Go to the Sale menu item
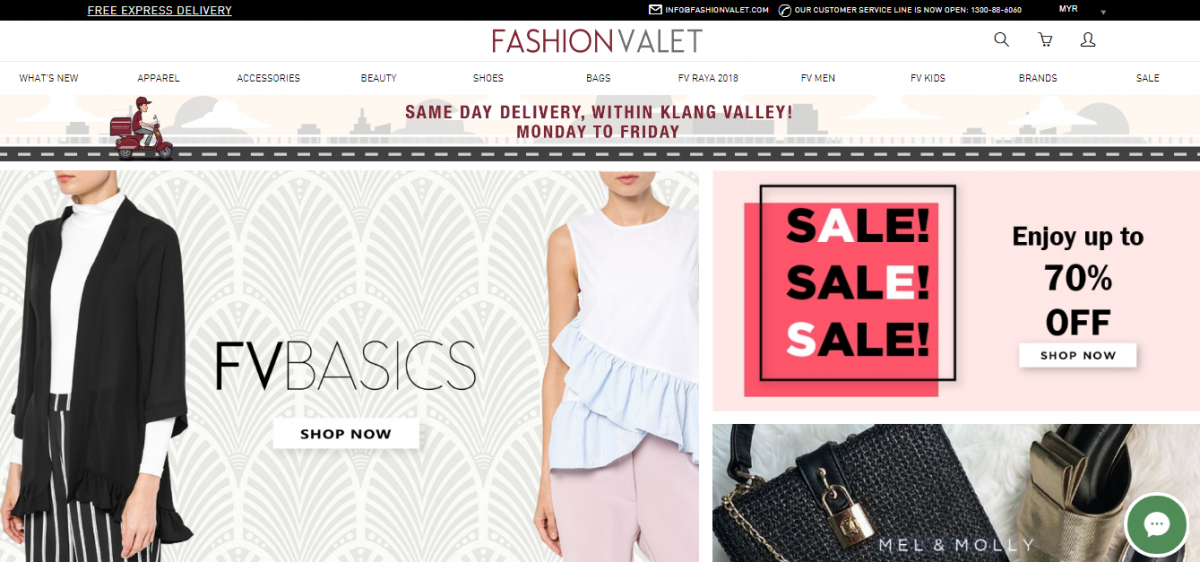Screen dimensions: 1200x562 pos(1148,78)
